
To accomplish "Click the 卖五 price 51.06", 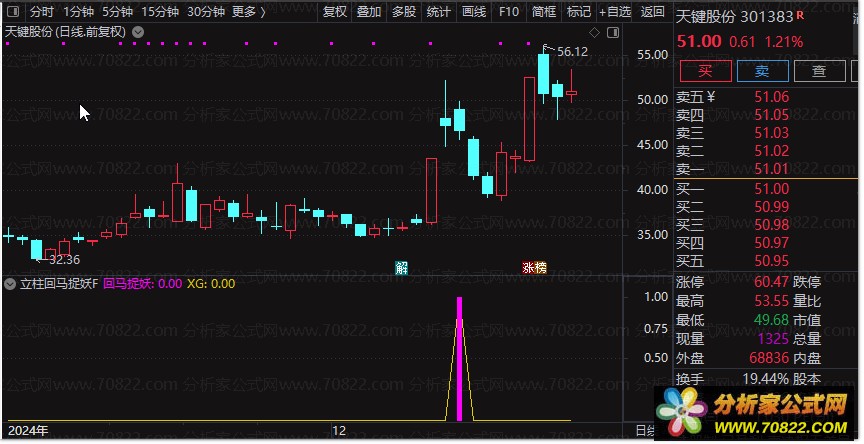I will click(771, 97).
